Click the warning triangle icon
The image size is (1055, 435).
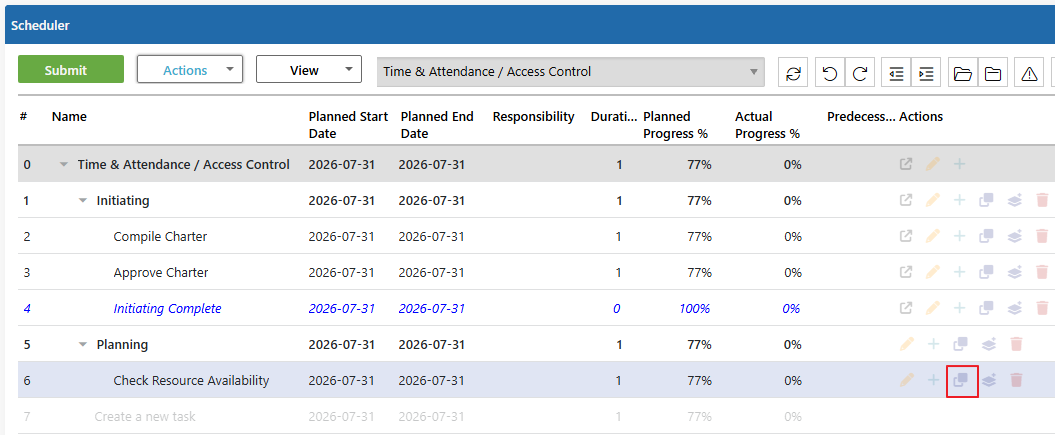pyautogui.click(x=1029, y=72)
